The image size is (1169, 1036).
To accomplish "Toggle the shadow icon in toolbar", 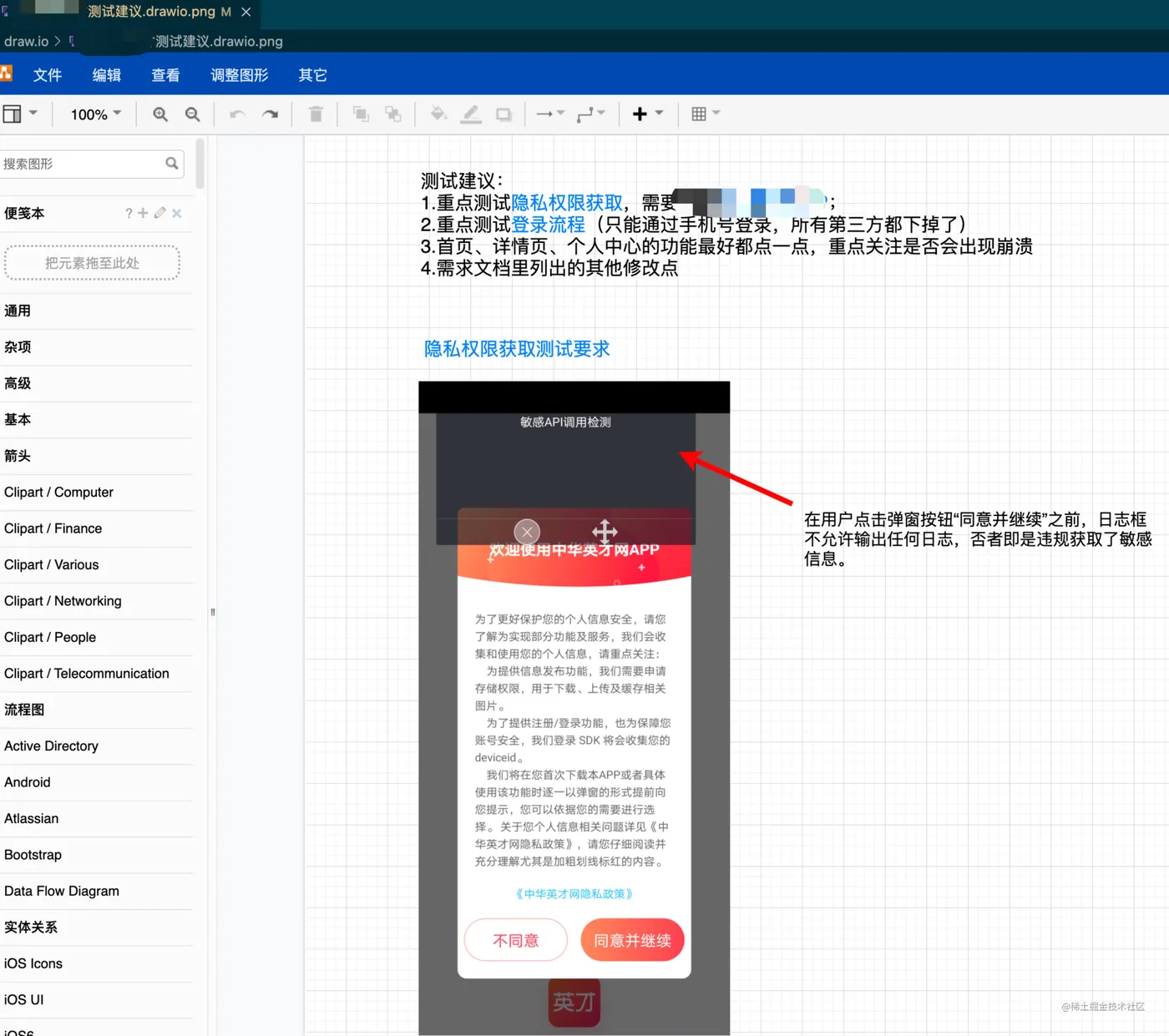I will coord(504,114).
